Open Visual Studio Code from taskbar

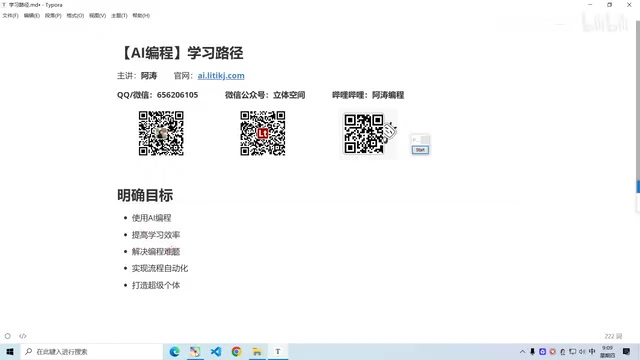[216, 351]
